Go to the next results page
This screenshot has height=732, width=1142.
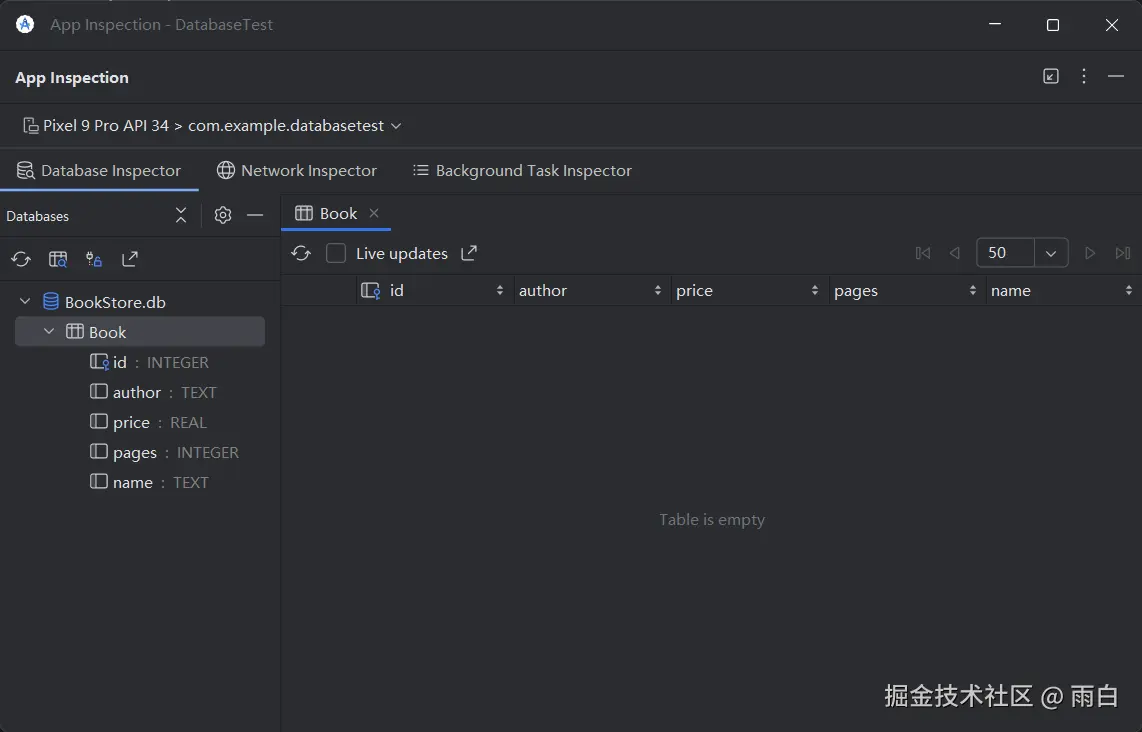1090,253
